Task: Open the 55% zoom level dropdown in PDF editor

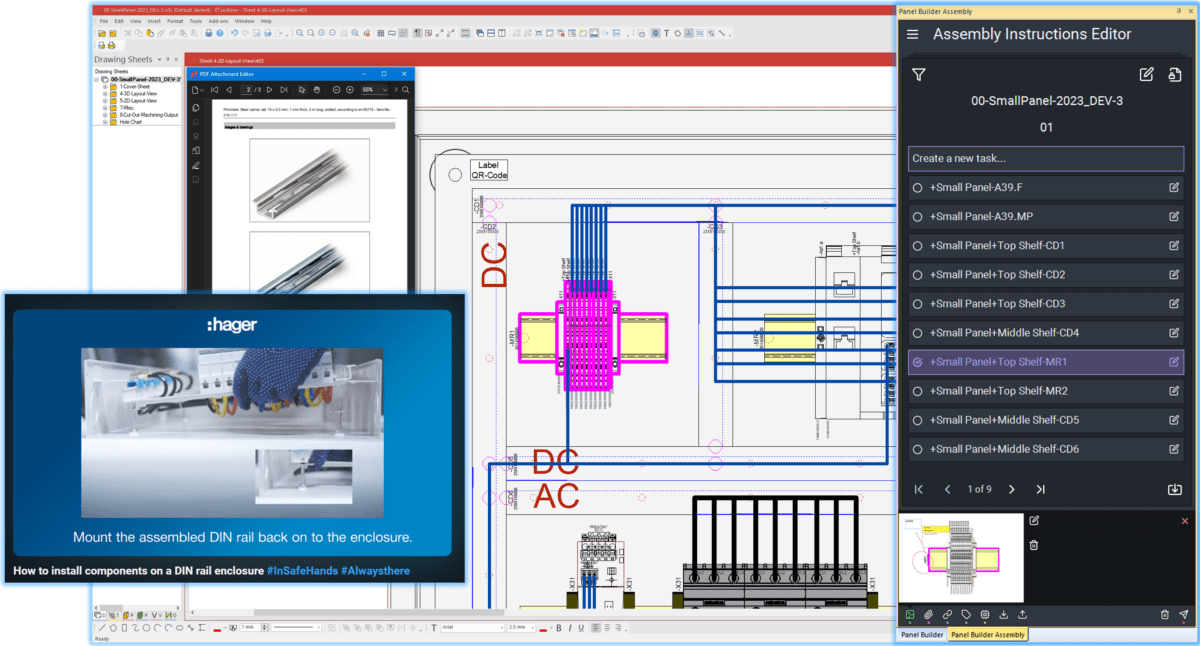Action: coord(375,89)
